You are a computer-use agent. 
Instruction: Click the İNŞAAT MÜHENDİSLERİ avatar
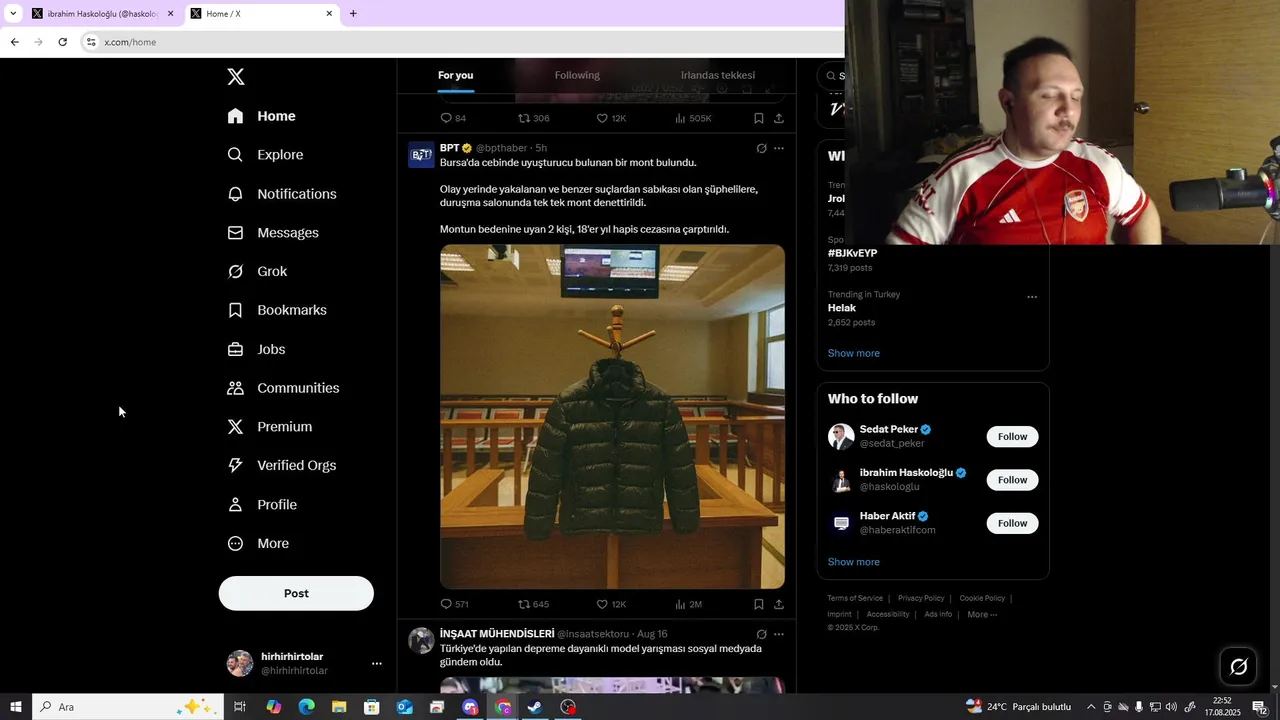coord(421,641)
